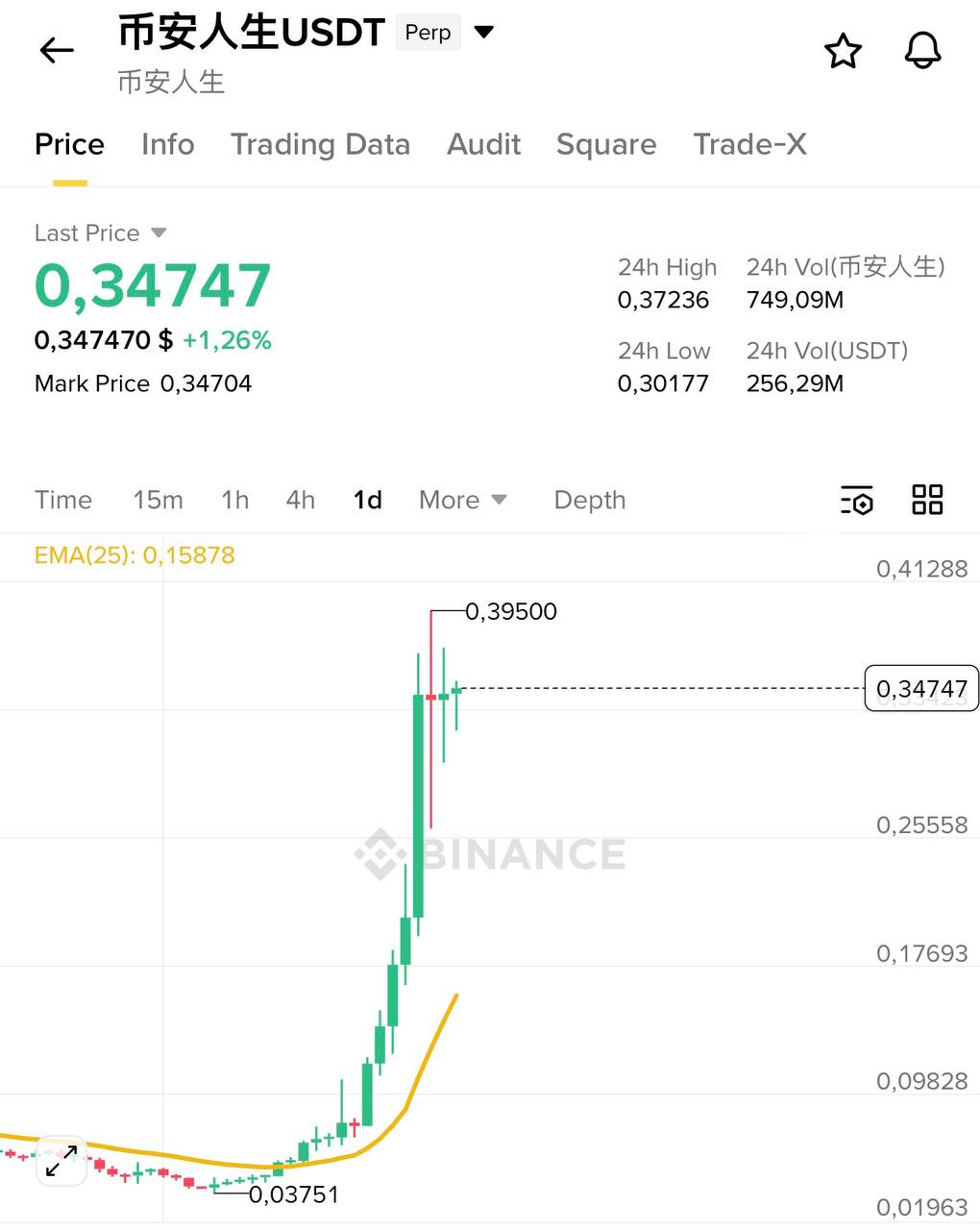Expand the More timeframes dropdown
This screenshot has width=980, height=1230.
click(x=462, y=500)
